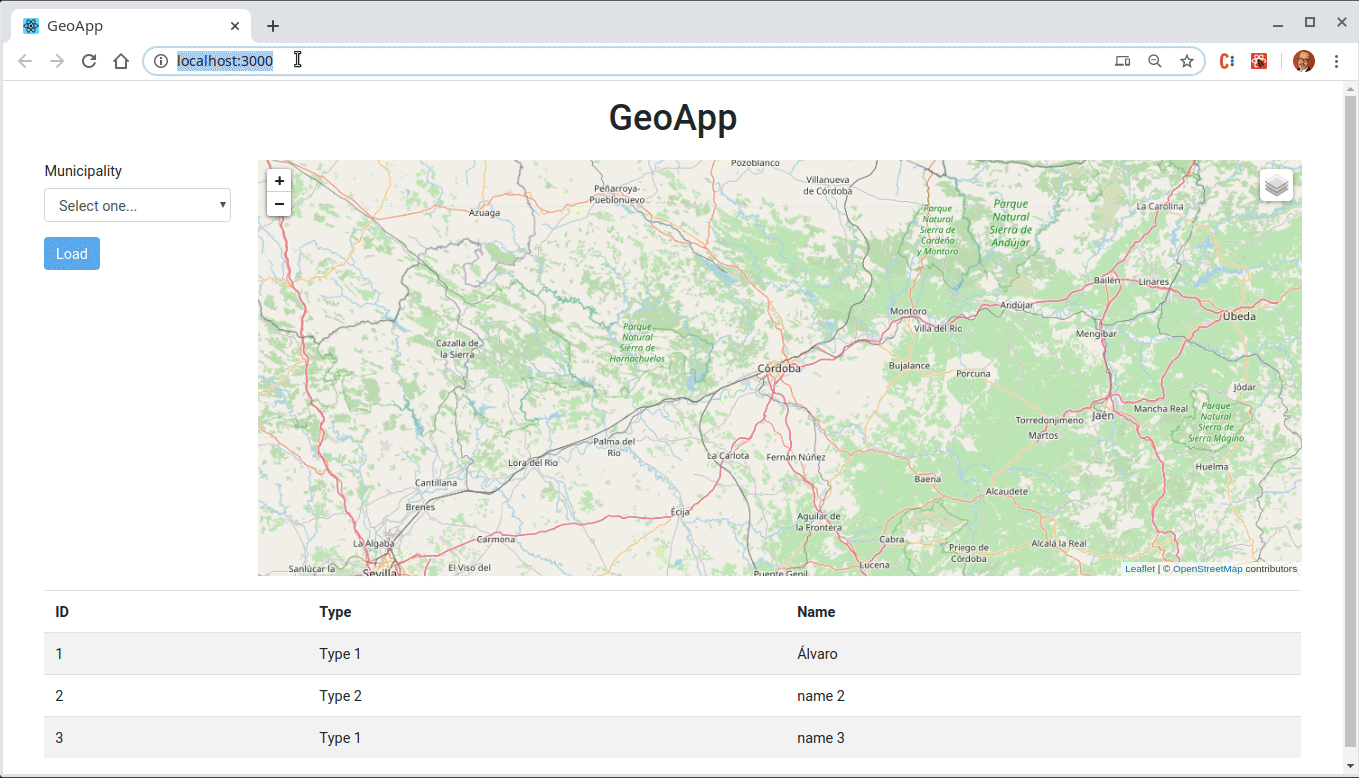Open the OpenStreetMap link

[x=1207, y=569]
